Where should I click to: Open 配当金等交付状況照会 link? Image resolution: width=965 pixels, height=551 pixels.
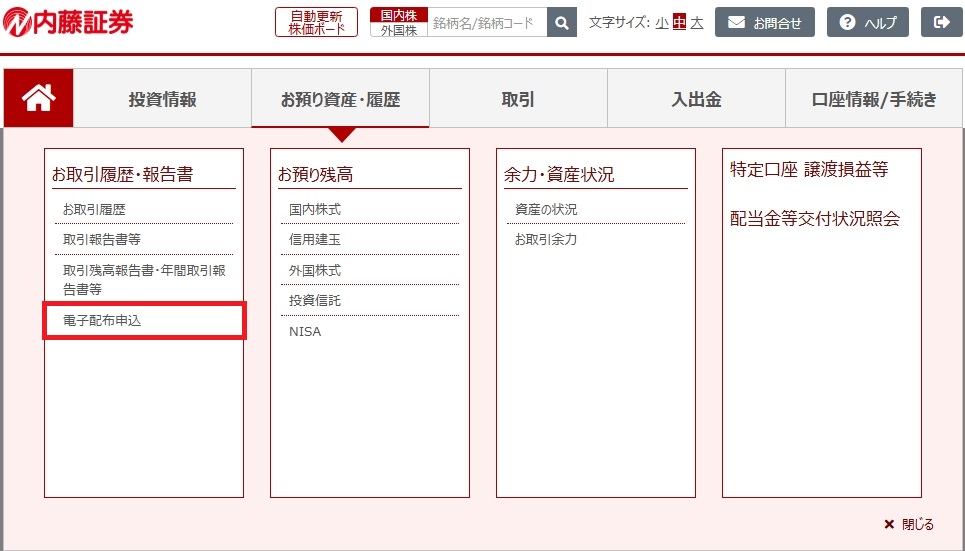[815, 219]
